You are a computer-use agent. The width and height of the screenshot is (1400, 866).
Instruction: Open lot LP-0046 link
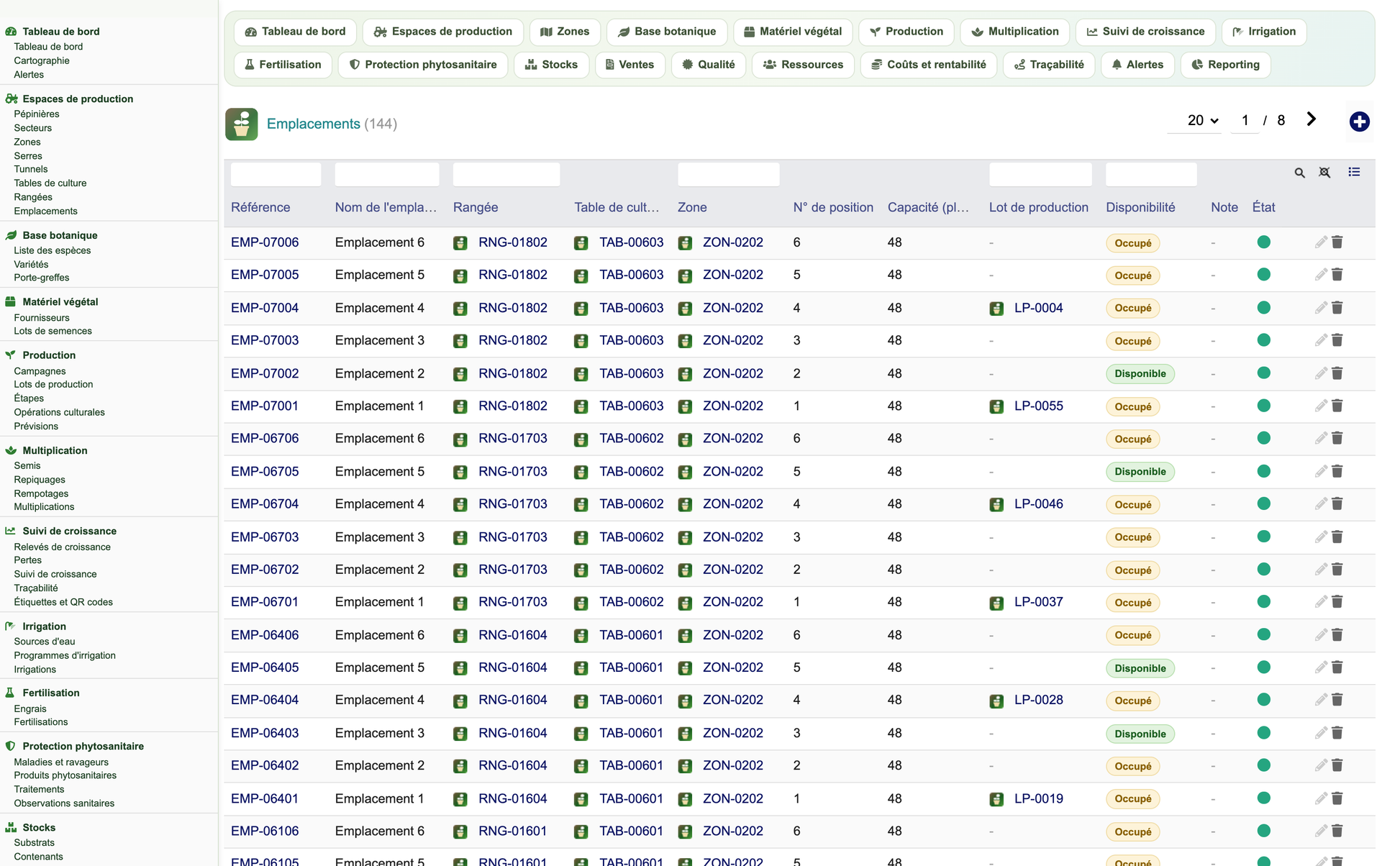click(x=1038, y=504)
